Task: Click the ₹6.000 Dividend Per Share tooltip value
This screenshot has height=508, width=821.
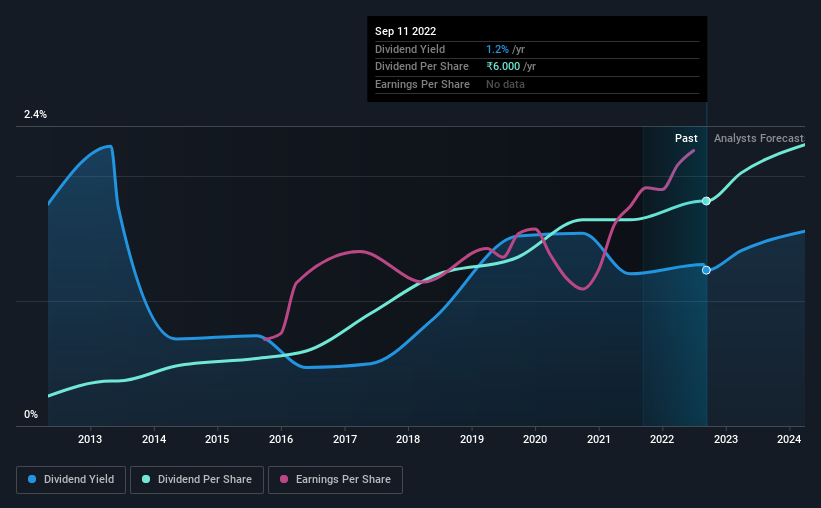Action: pos(503,67)
